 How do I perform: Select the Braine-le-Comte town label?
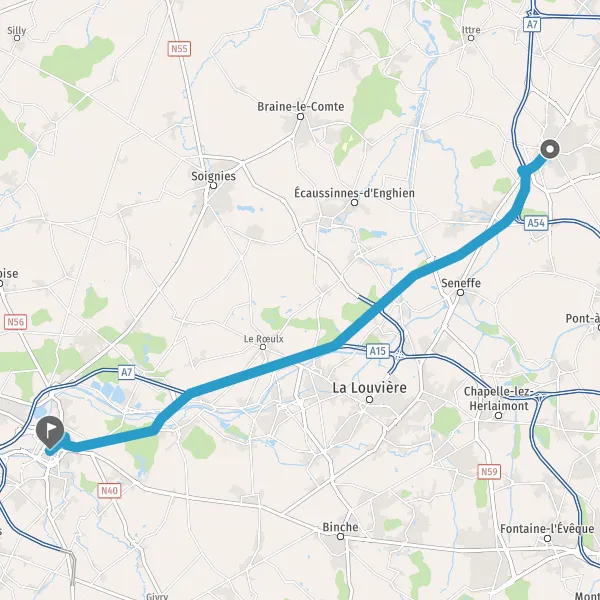(x=300, y=106)
